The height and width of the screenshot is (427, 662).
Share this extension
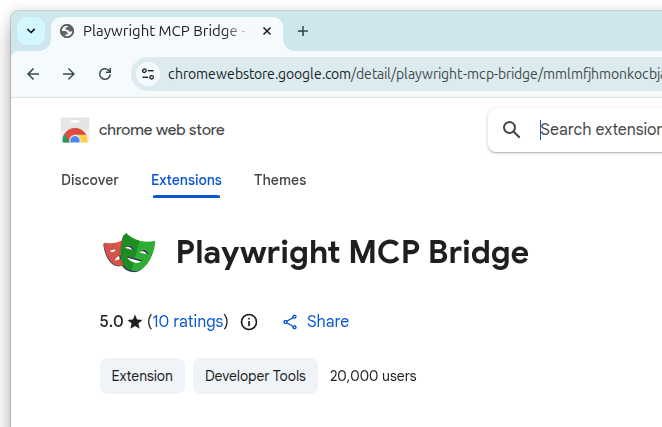coord(316,321)
